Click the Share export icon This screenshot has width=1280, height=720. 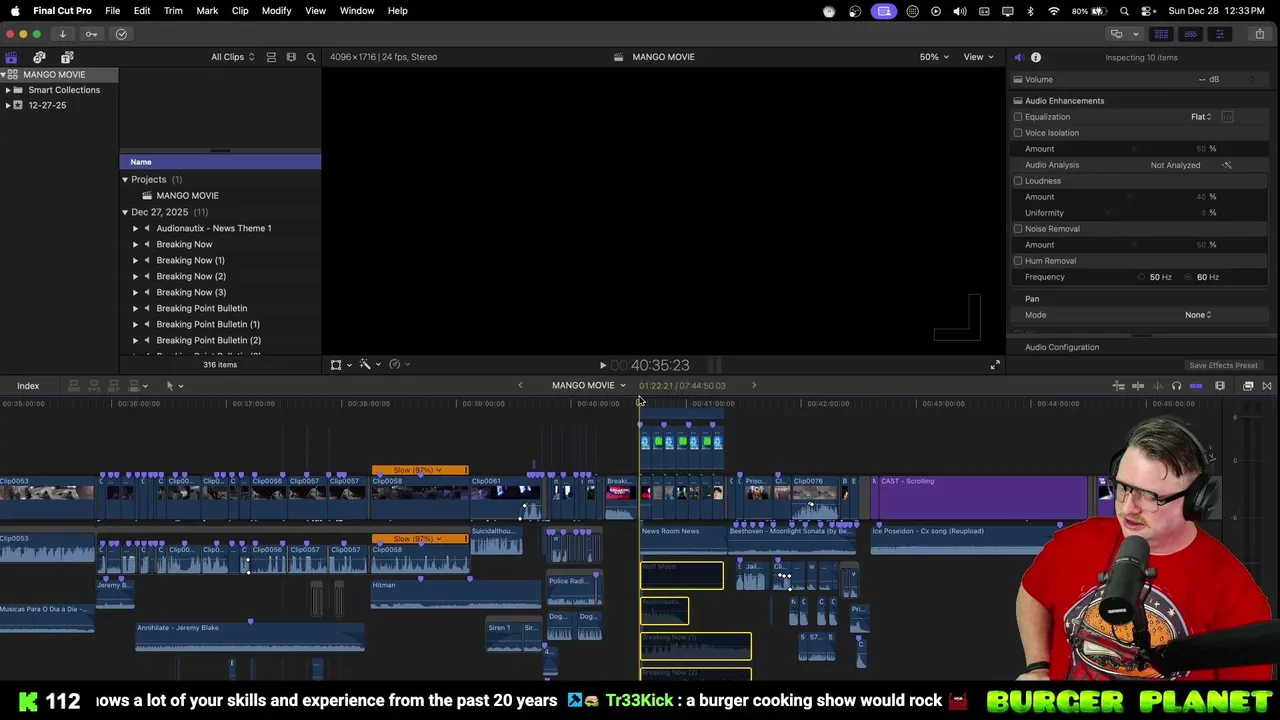point(1259,34)
